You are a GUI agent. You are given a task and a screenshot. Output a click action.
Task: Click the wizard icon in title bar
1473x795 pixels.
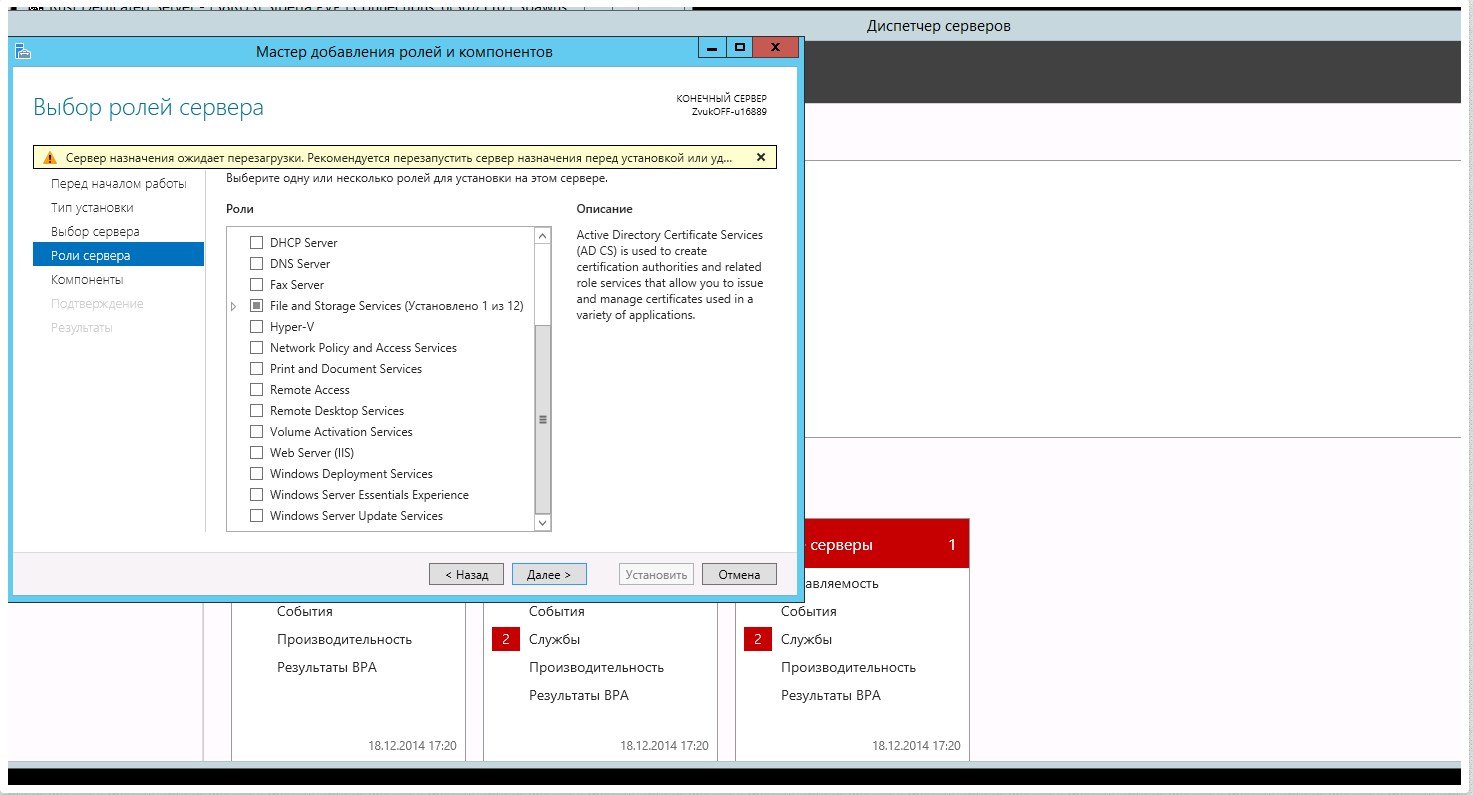(x=23, y=51)
